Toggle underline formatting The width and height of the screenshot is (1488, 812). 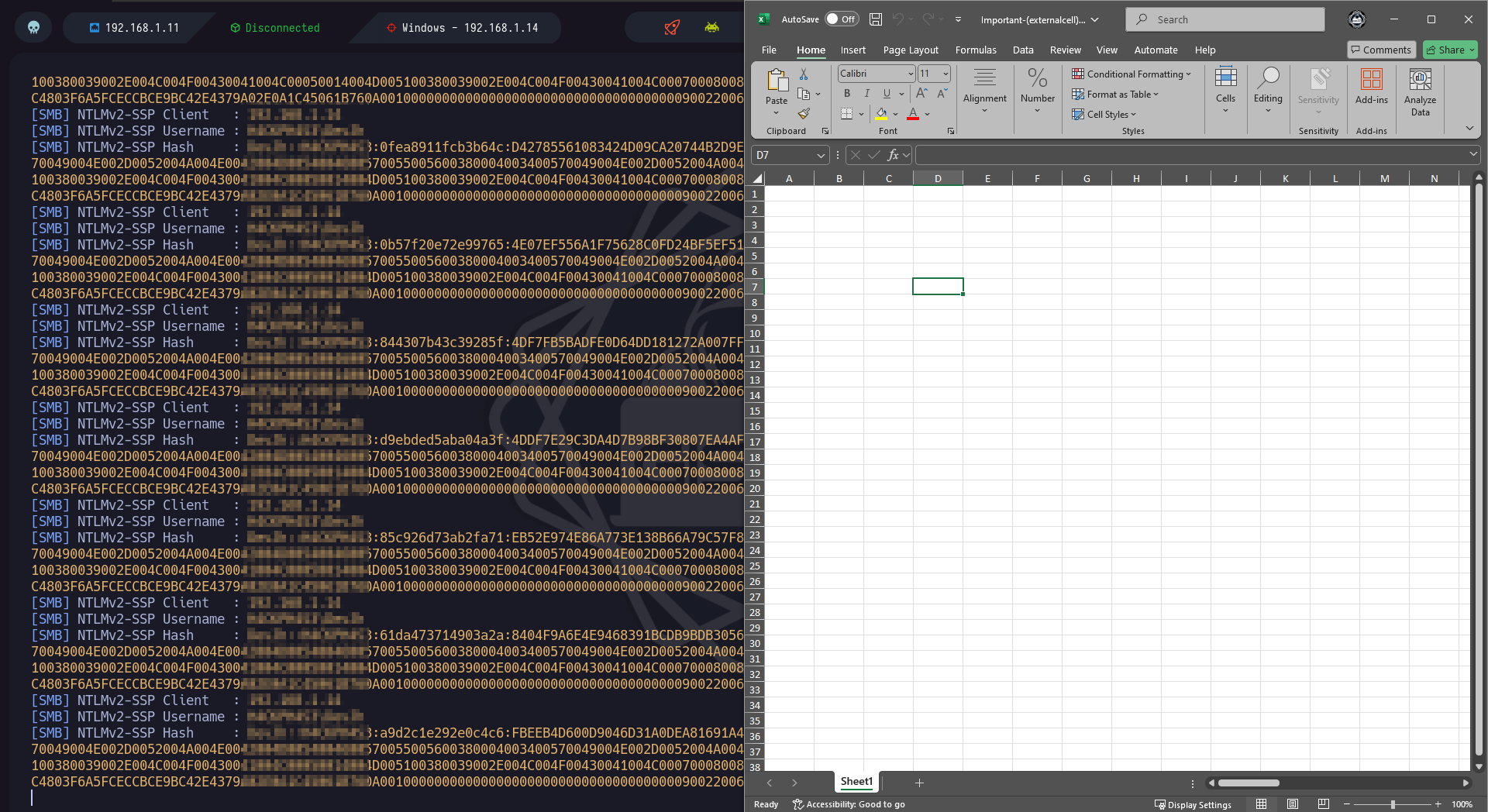click(887, 94)
